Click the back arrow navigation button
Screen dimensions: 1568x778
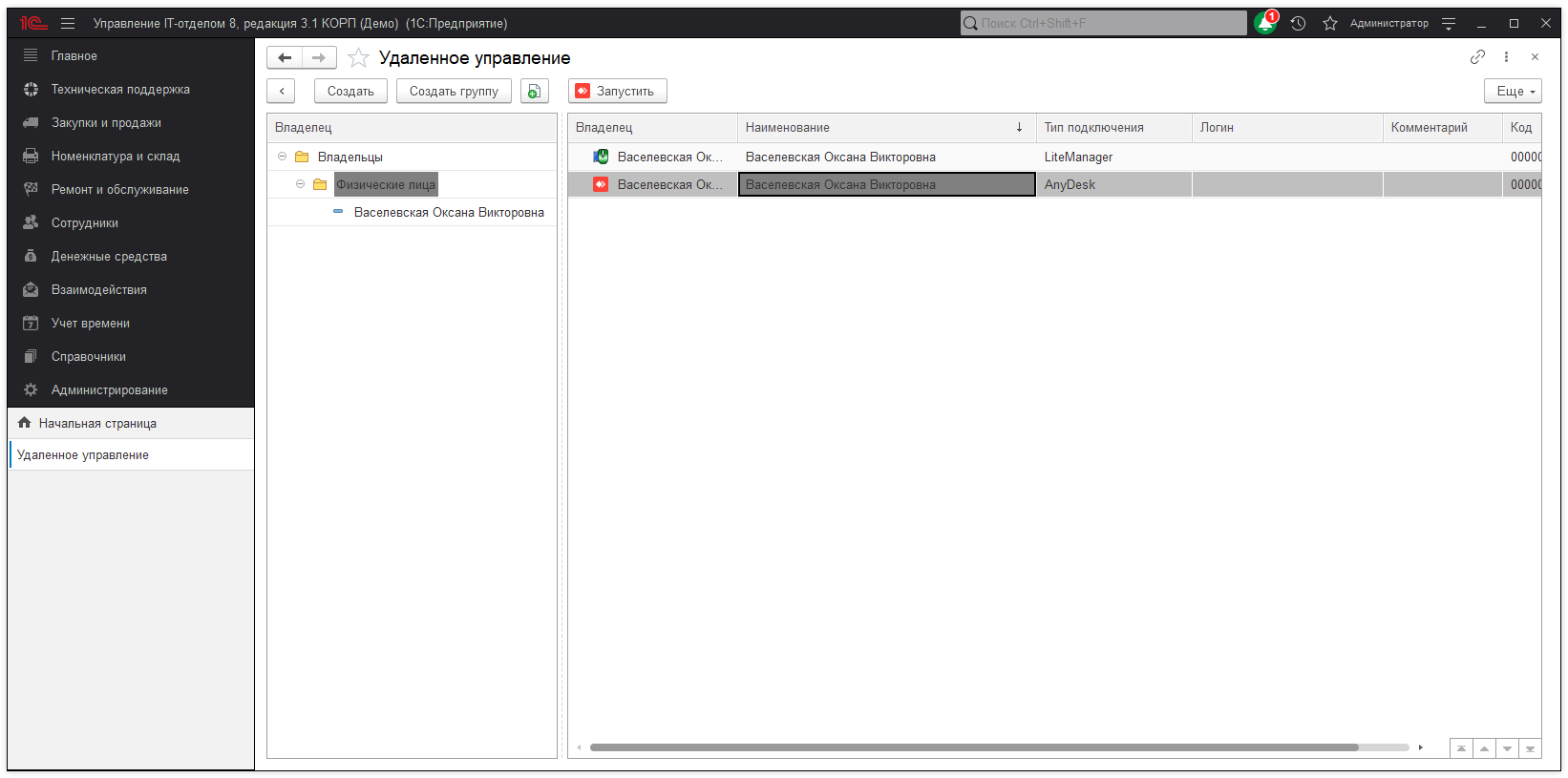coord(285,58)
